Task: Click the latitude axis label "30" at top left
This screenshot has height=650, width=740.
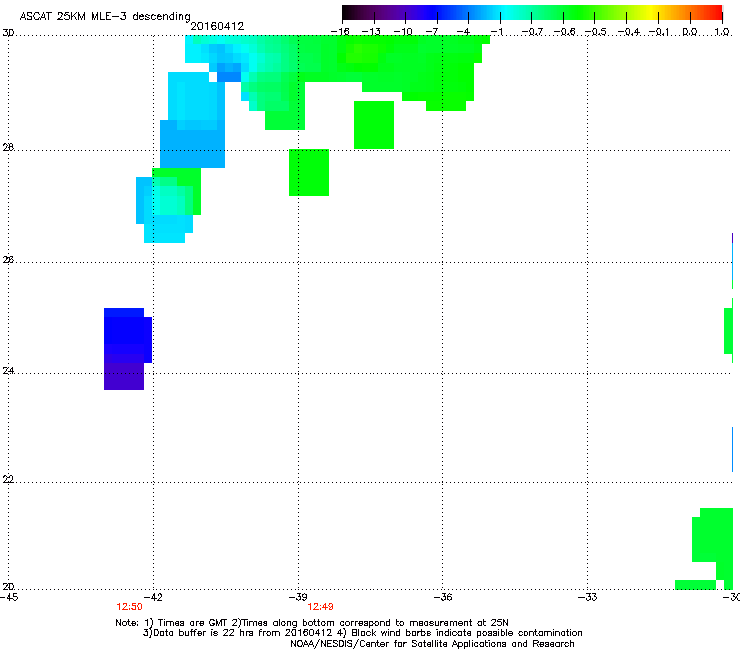Action: (8, 33)
